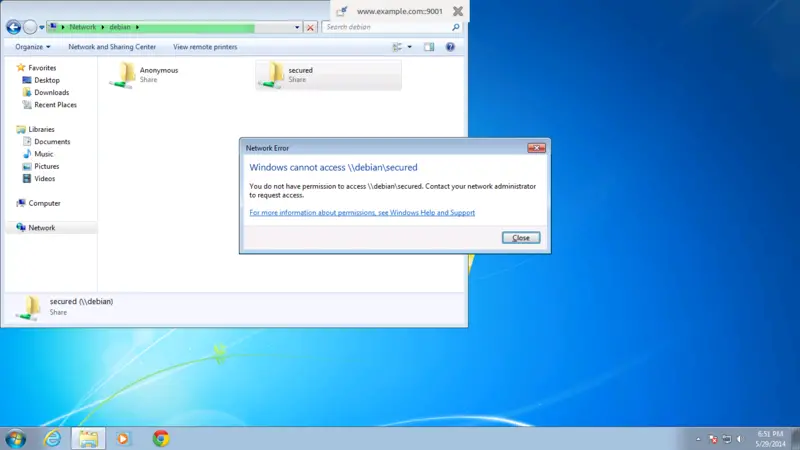Open Network and Sharing Center

112,47
